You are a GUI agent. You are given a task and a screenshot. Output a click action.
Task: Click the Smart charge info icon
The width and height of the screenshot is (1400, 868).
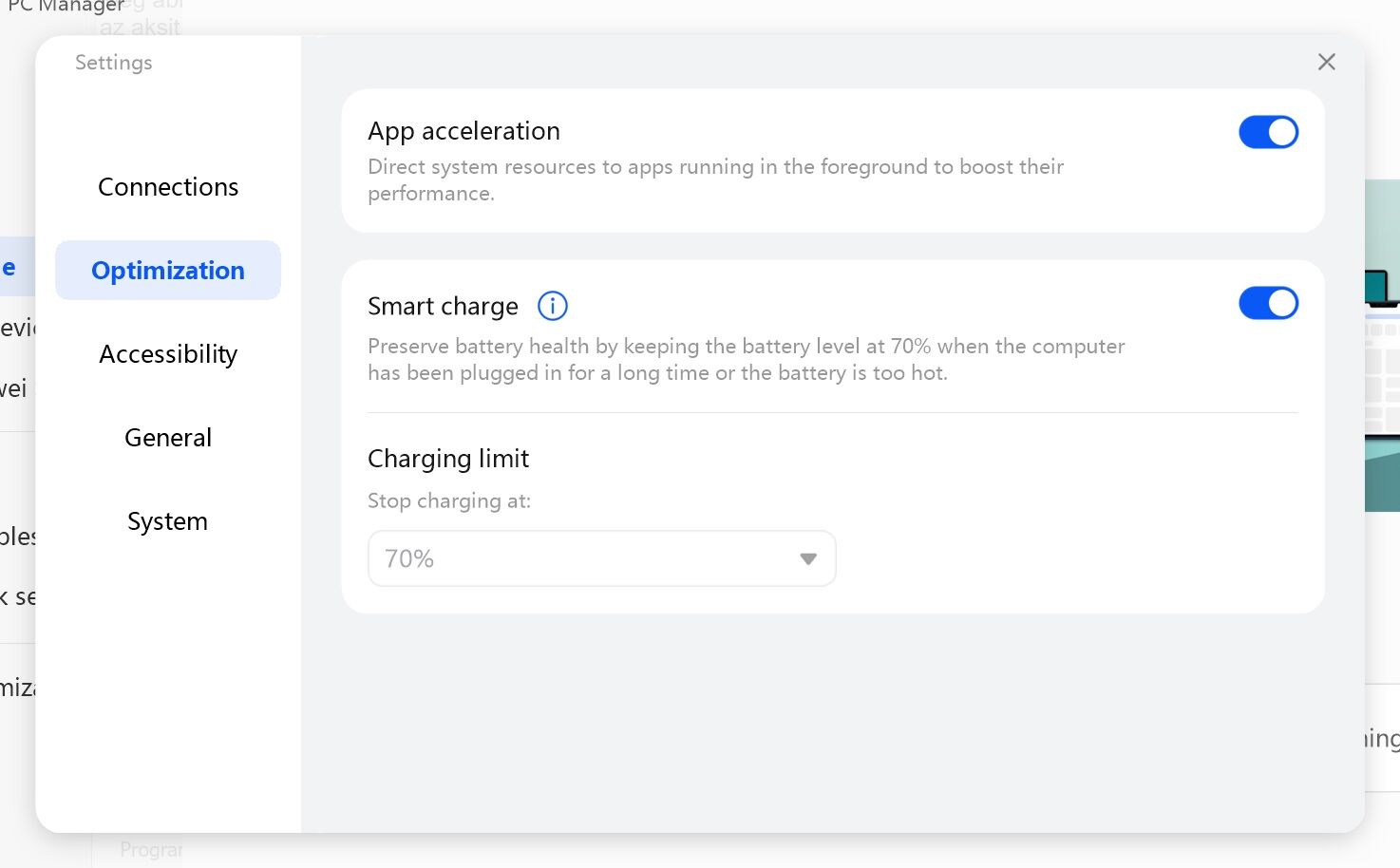click(552, 306)
